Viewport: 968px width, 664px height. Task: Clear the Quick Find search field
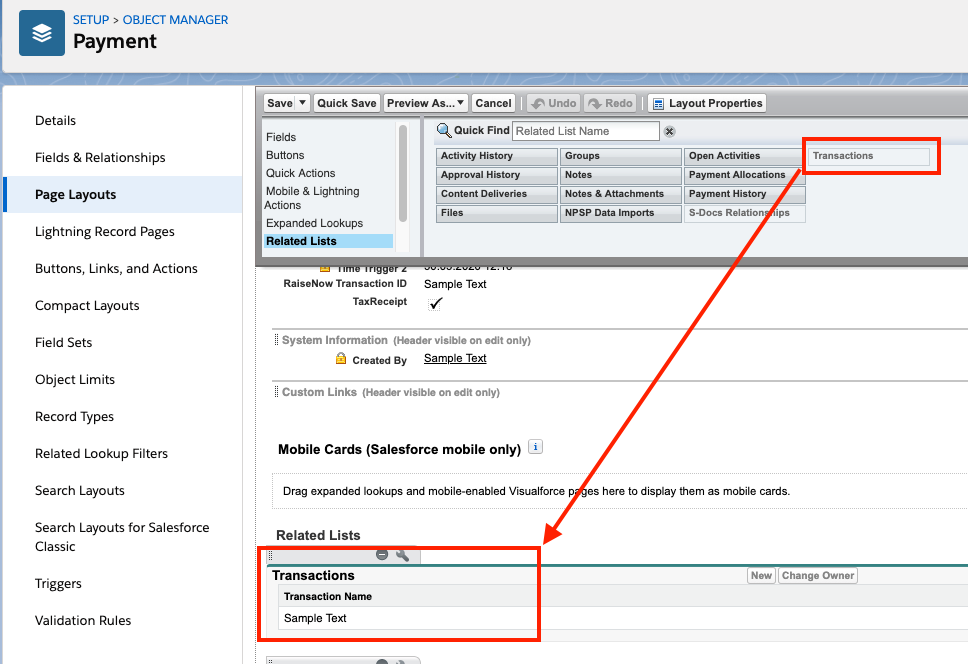tap(669, 131)
